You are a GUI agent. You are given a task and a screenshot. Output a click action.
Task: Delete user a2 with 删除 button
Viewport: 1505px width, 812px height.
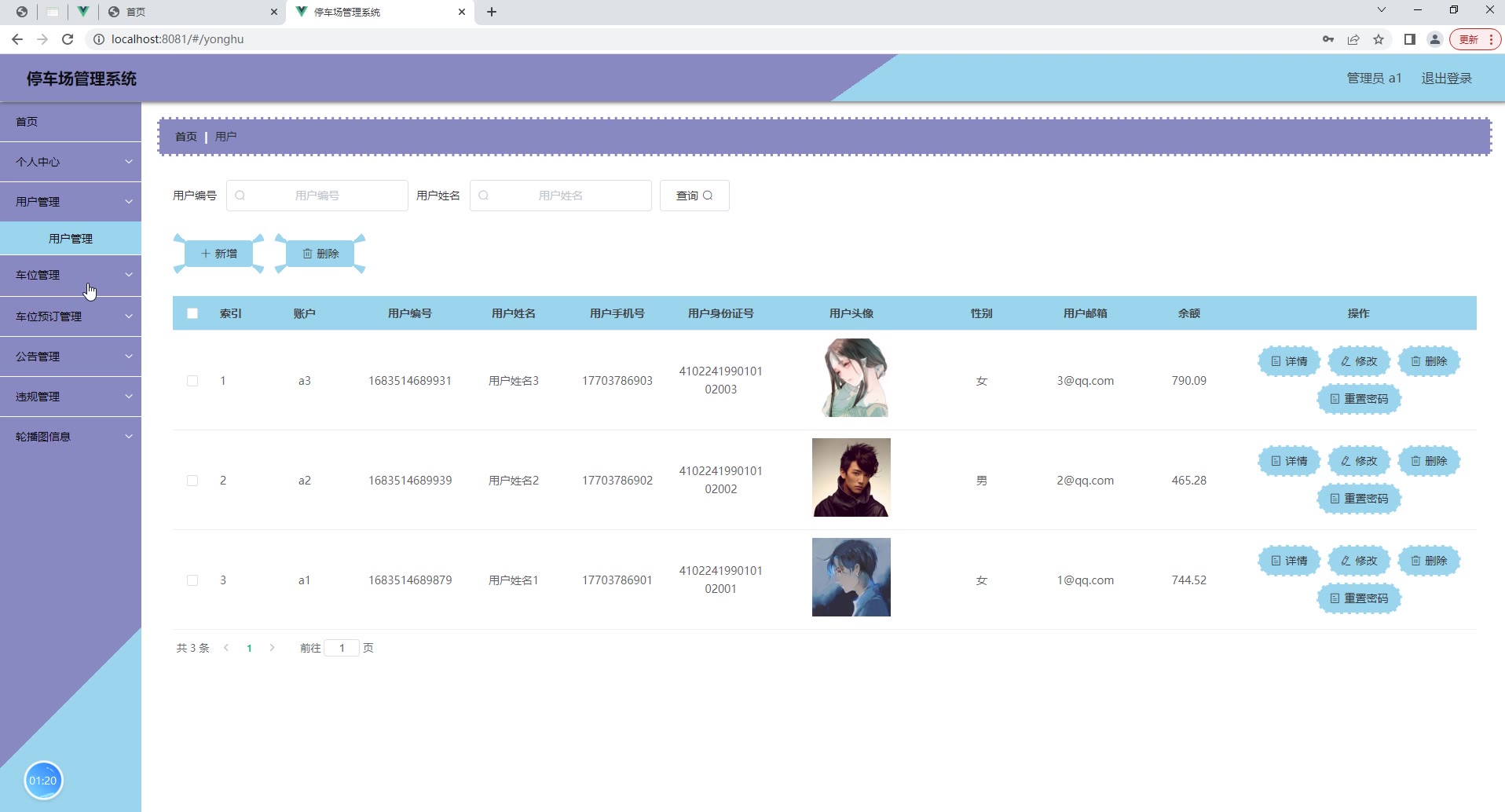coord(1429,461)
